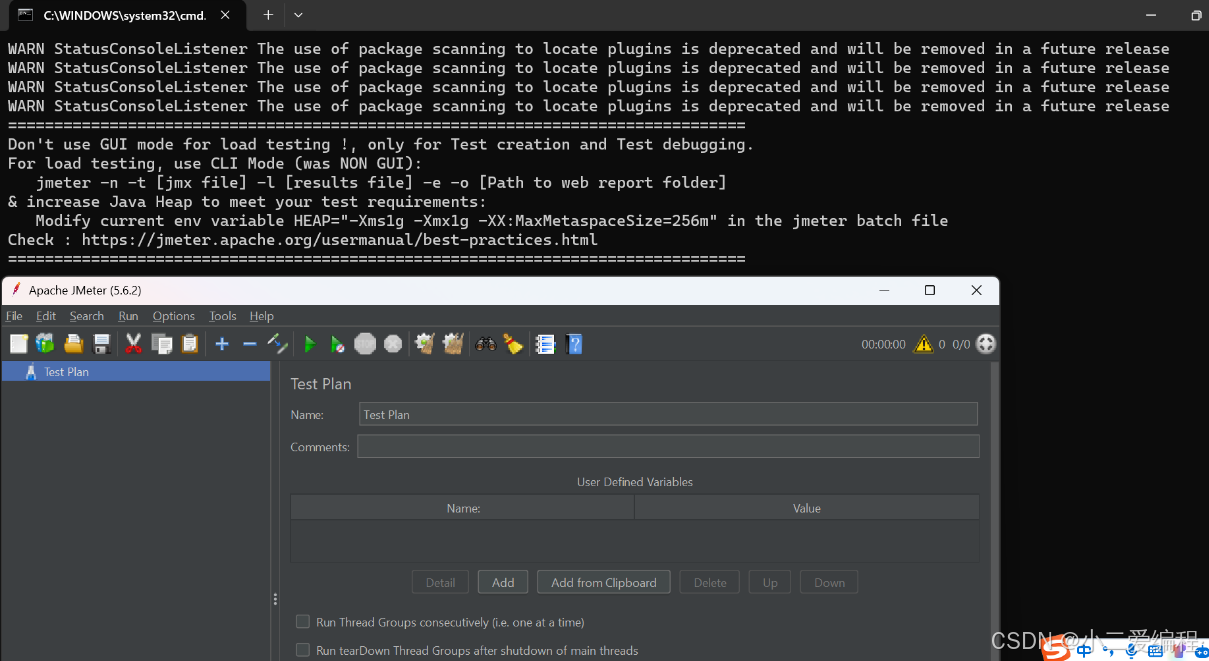Select the cmd.exe terminal tab
1209x661 pixels.
pos(126,15)
